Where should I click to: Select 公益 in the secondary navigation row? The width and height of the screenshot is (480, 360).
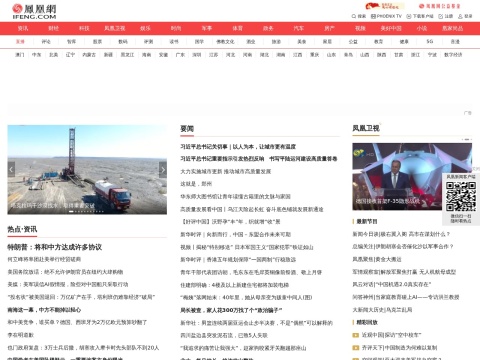click(353, 42)
